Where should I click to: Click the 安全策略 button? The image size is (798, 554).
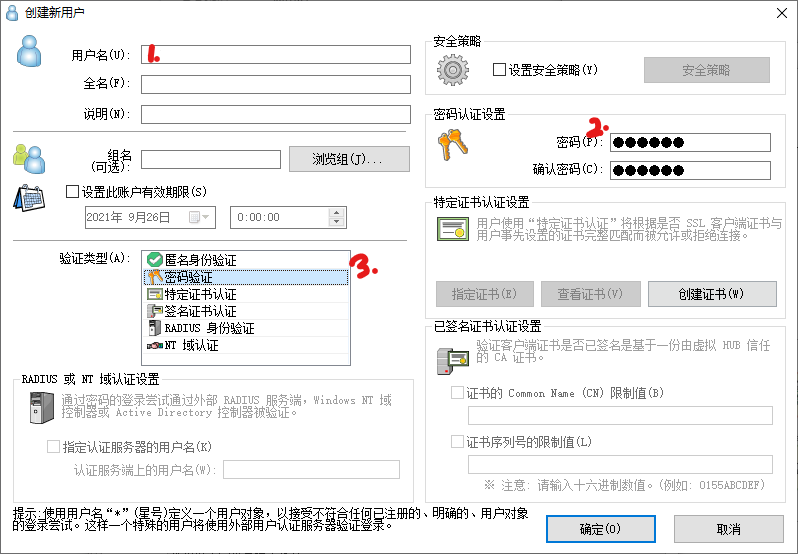tap(706, 70)
